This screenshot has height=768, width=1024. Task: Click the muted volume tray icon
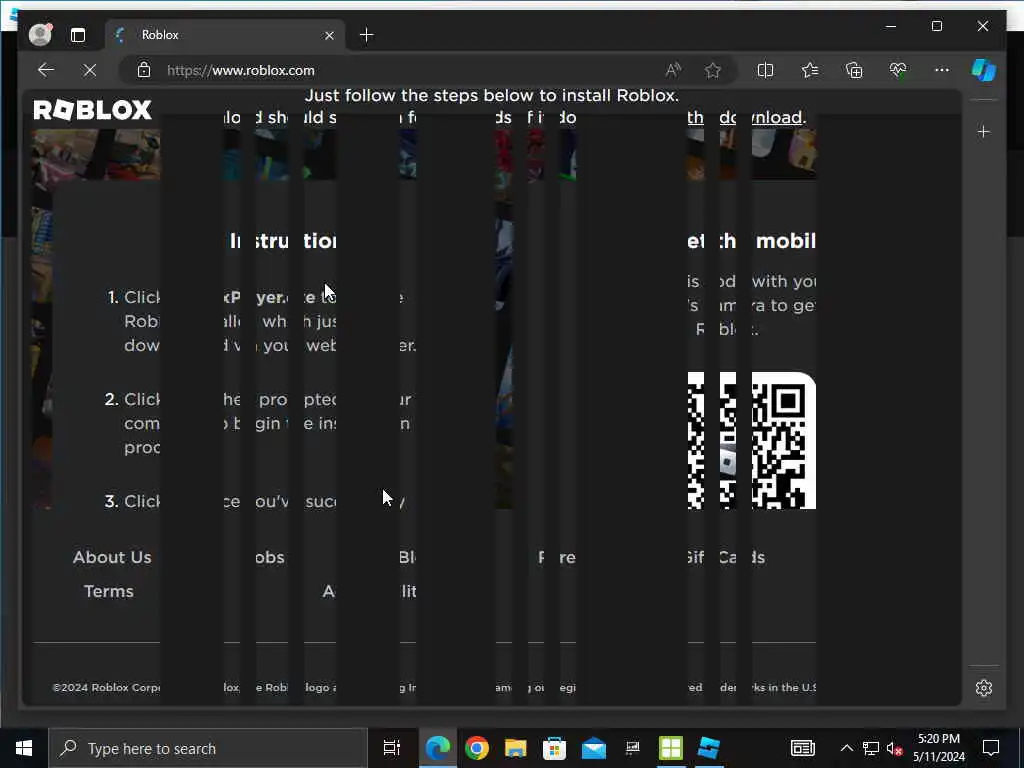895,748
